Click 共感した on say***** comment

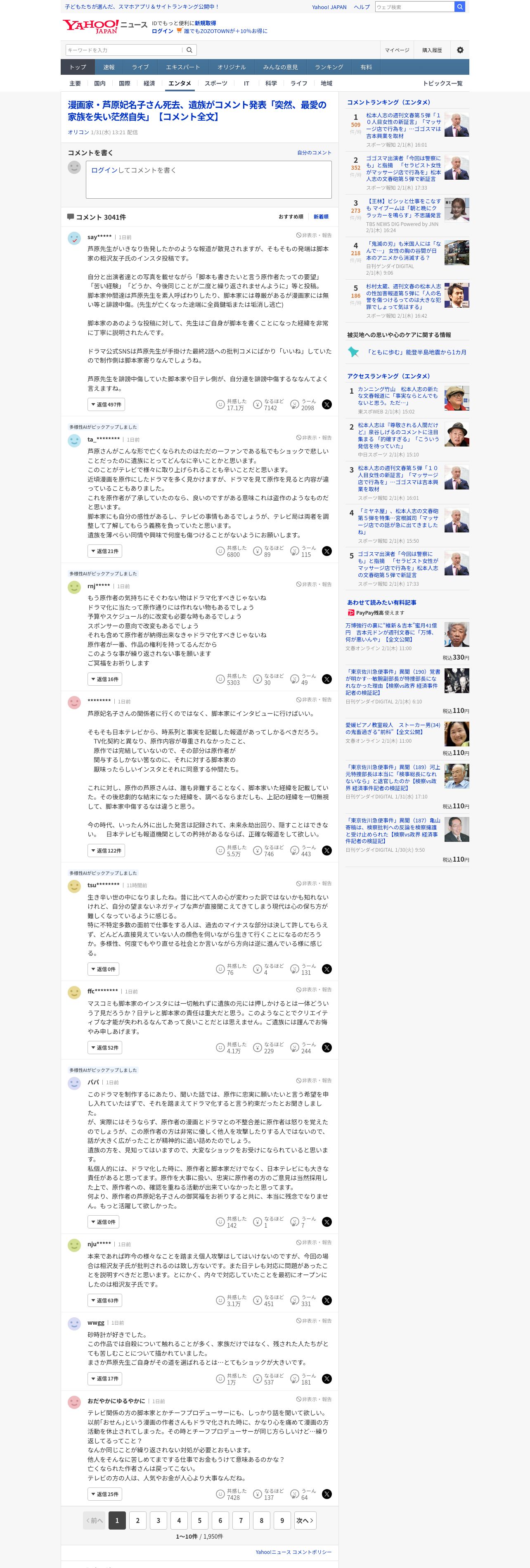(x=231, y=404)
